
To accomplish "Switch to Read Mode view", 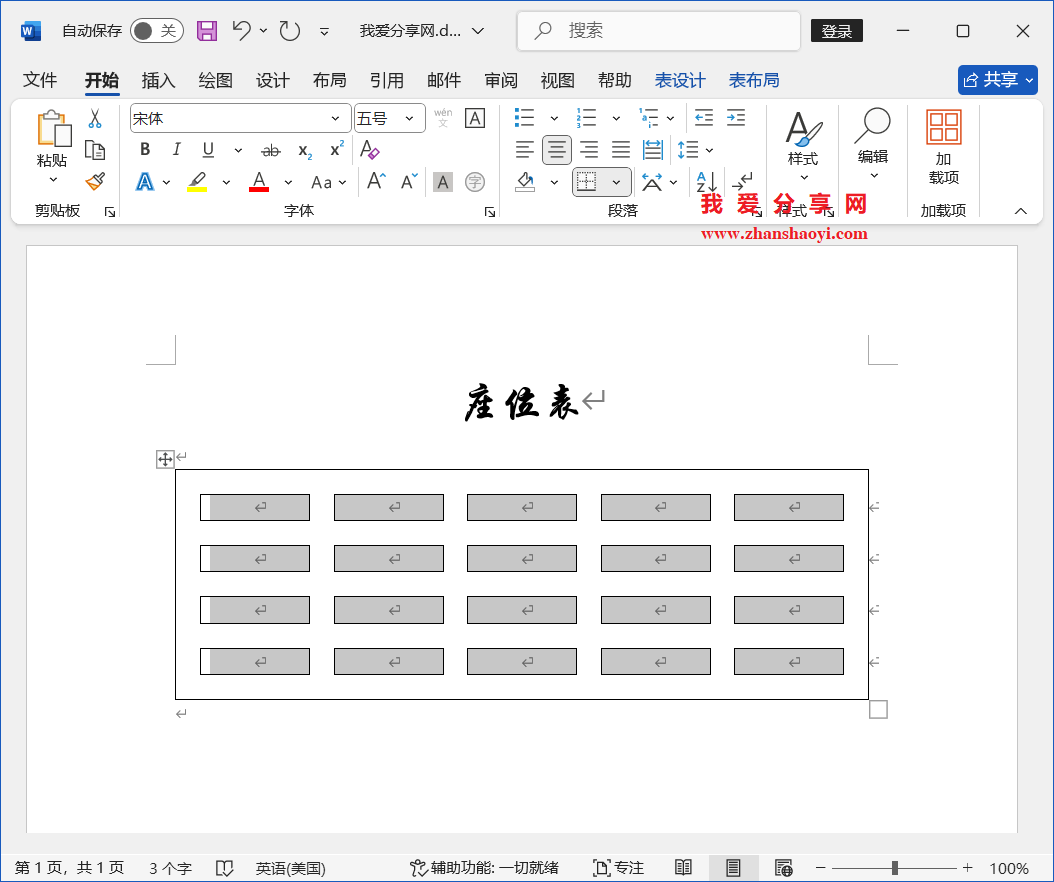I will tap(683, 868).
